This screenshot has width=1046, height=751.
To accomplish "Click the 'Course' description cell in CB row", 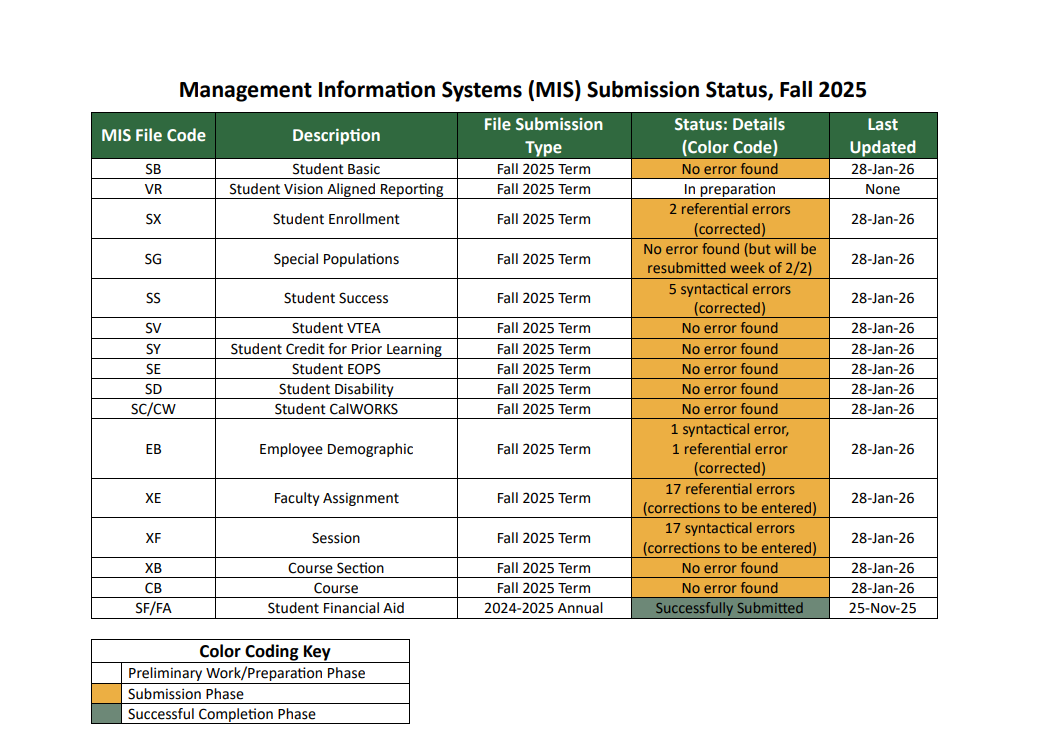I will [336, 588].
